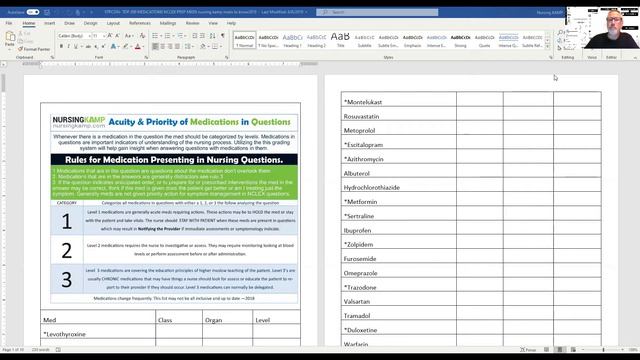Click the Shading paint bucket icon

203,47
